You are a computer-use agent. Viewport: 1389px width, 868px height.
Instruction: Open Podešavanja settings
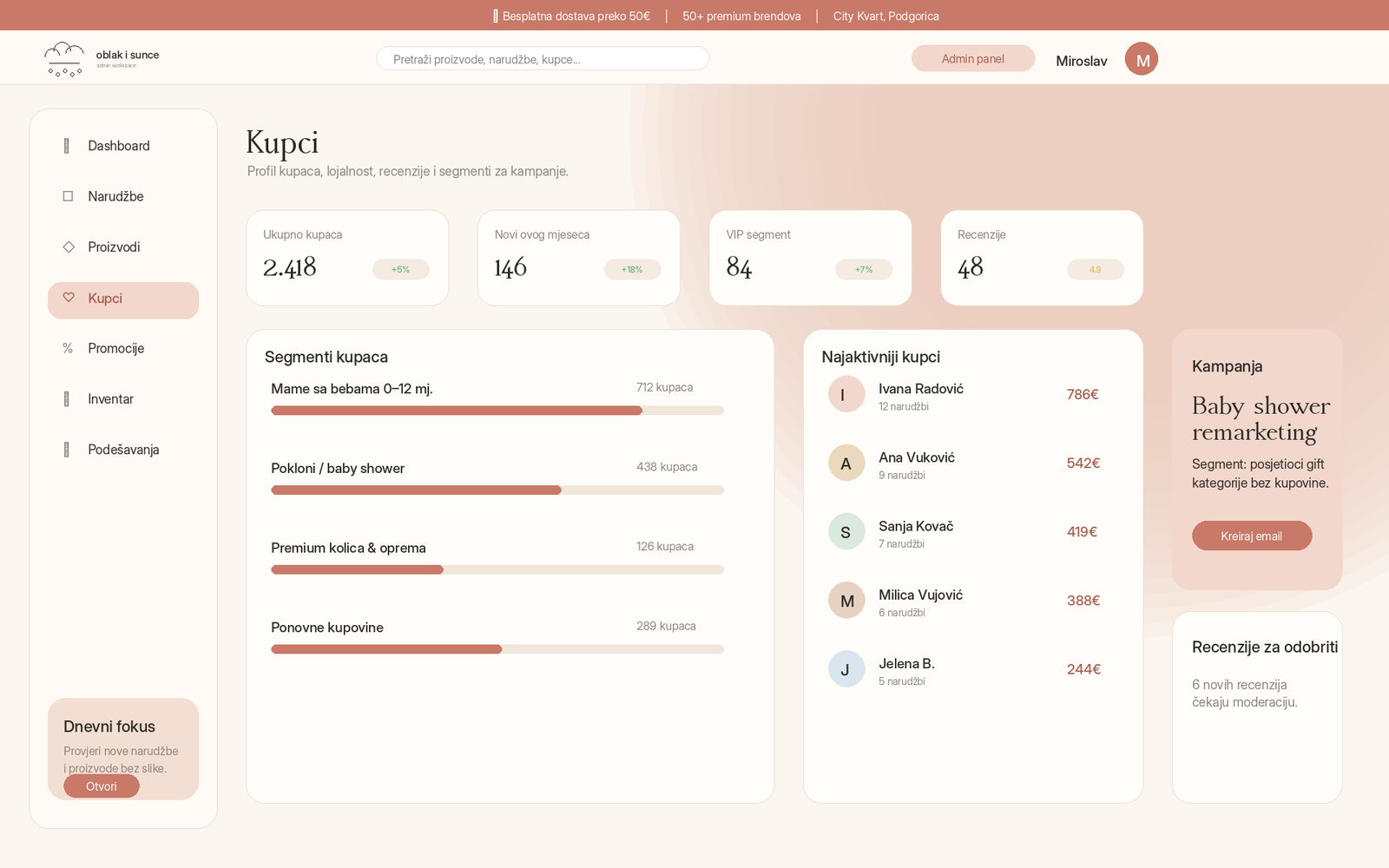tap(123, 450)
